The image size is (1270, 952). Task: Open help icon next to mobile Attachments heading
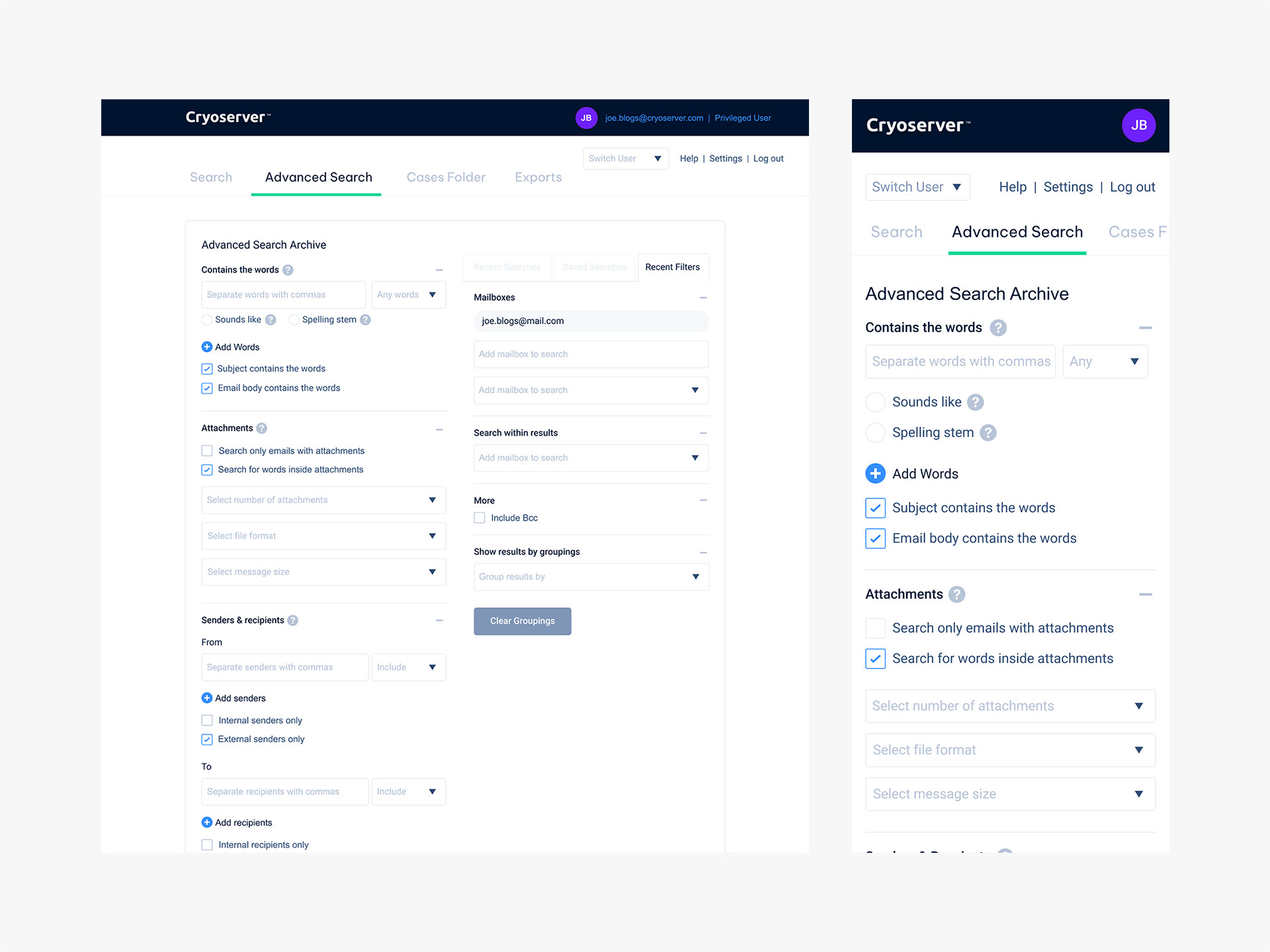[956, 594]
